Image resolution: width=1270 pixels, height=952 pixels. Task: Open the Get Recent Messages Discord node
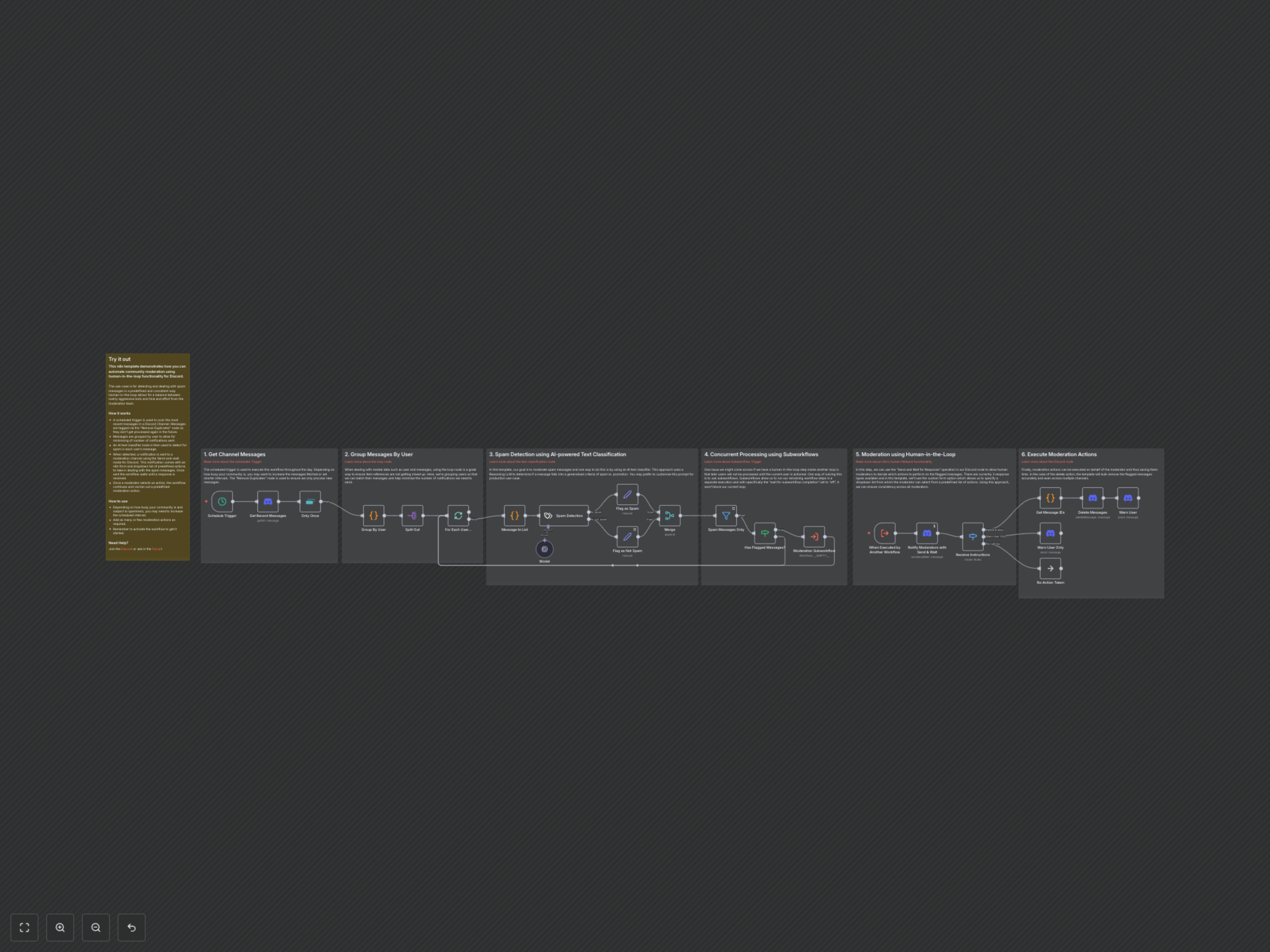[268, 501]
